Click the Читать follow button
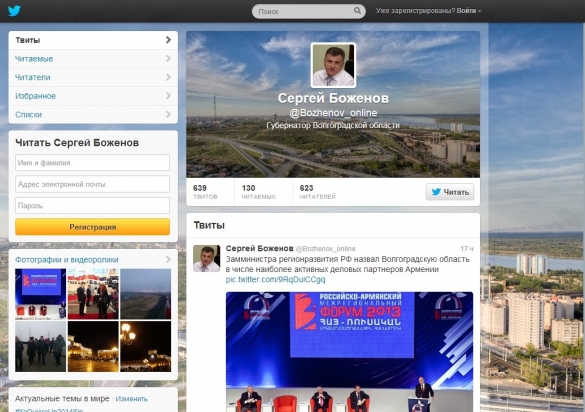 point(450,192)
